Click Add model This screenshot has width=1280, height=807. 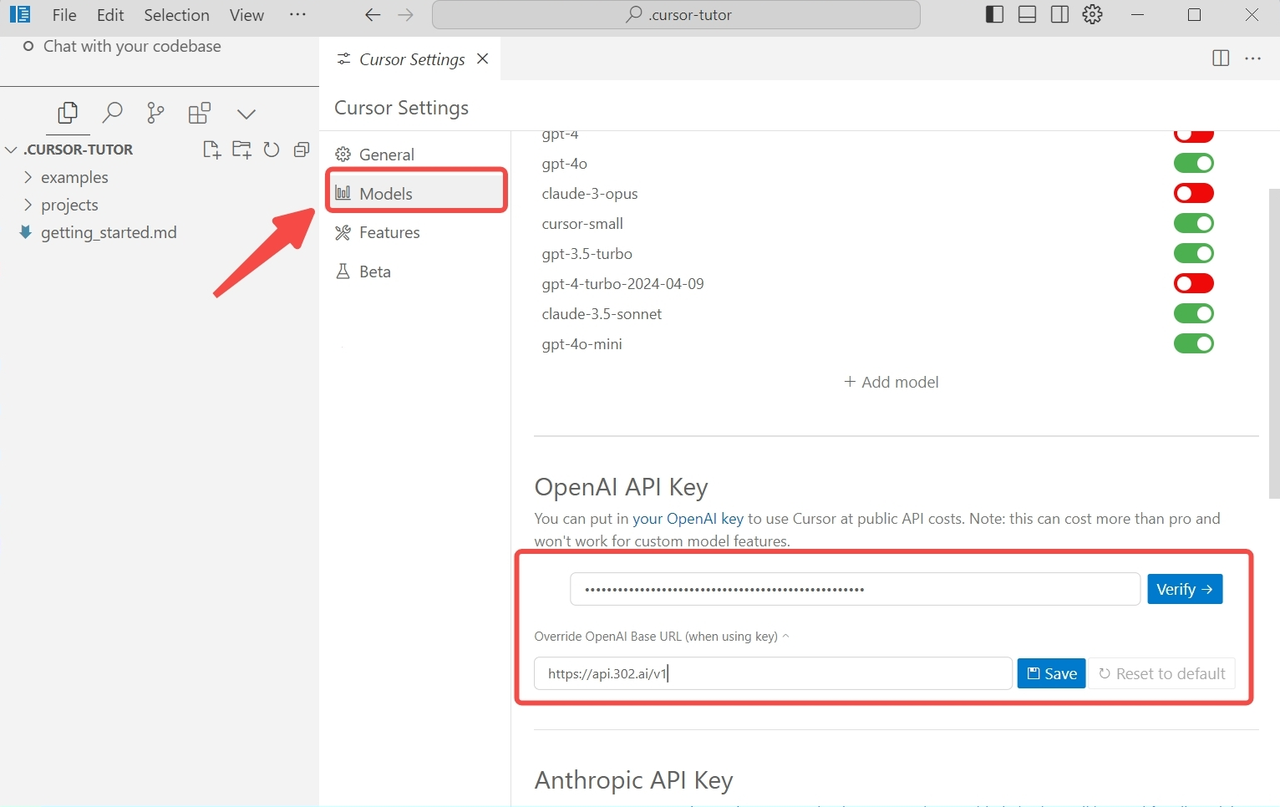tap(891, 382)
